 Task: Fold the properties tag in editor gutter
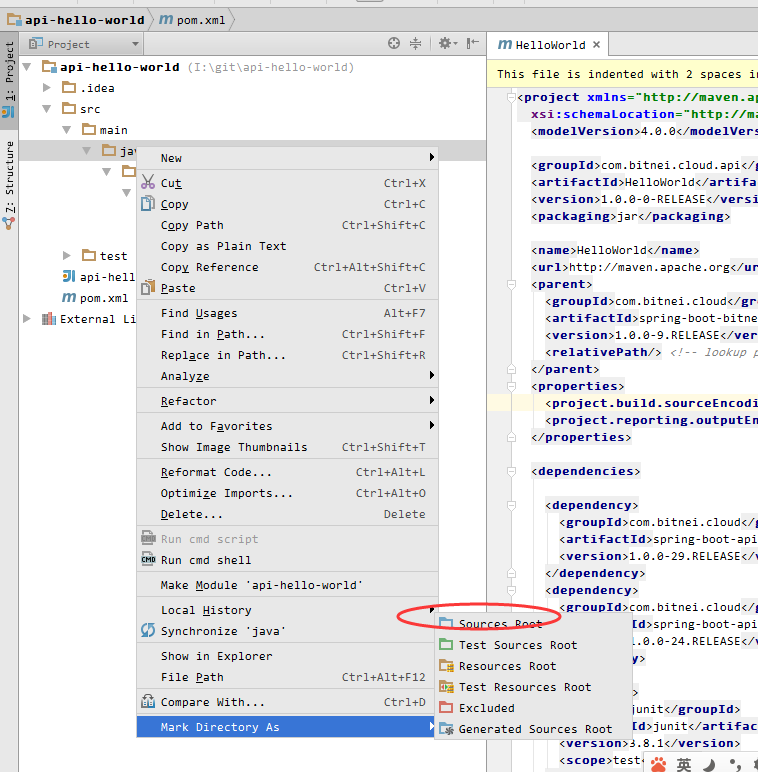click(x=511, y=386)
